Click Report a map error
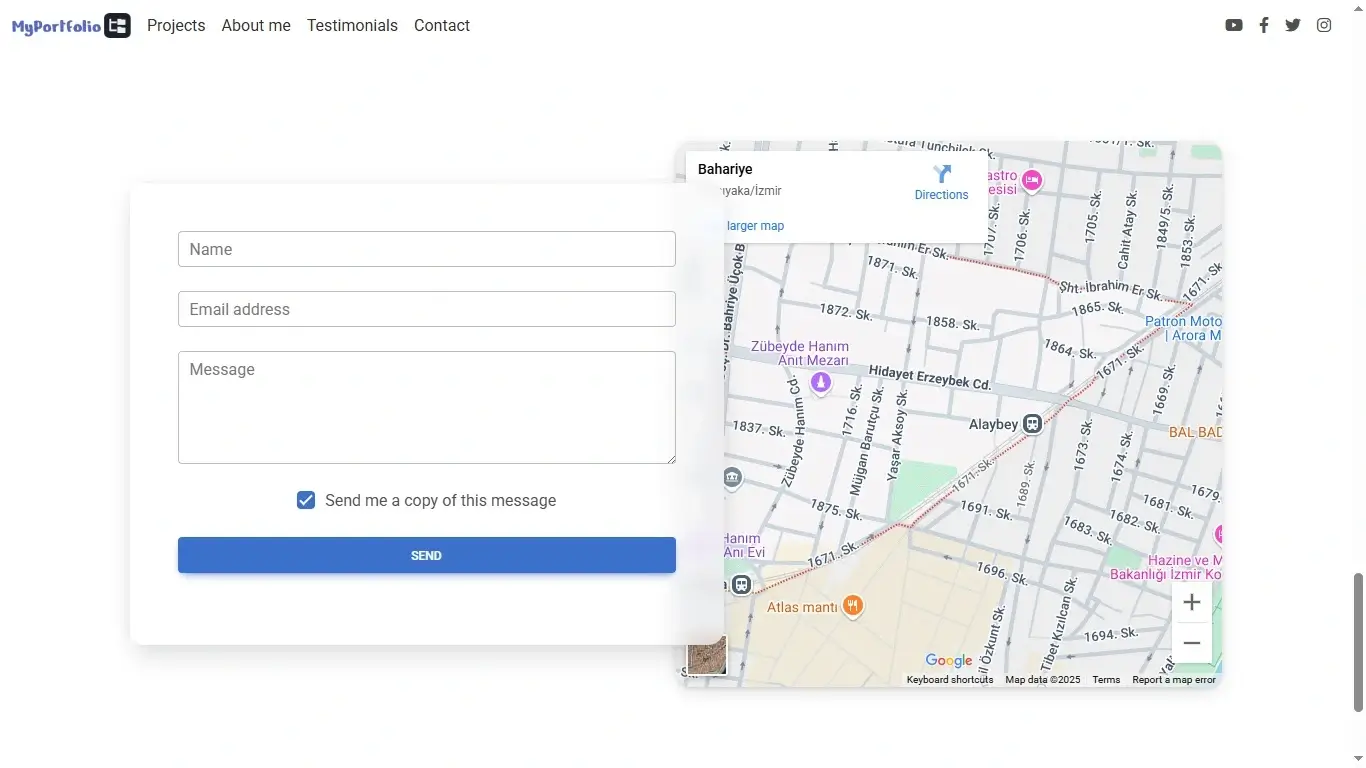Image resolution: width=1366 pixels, height=768 pixels. (x=1174, y=680)
